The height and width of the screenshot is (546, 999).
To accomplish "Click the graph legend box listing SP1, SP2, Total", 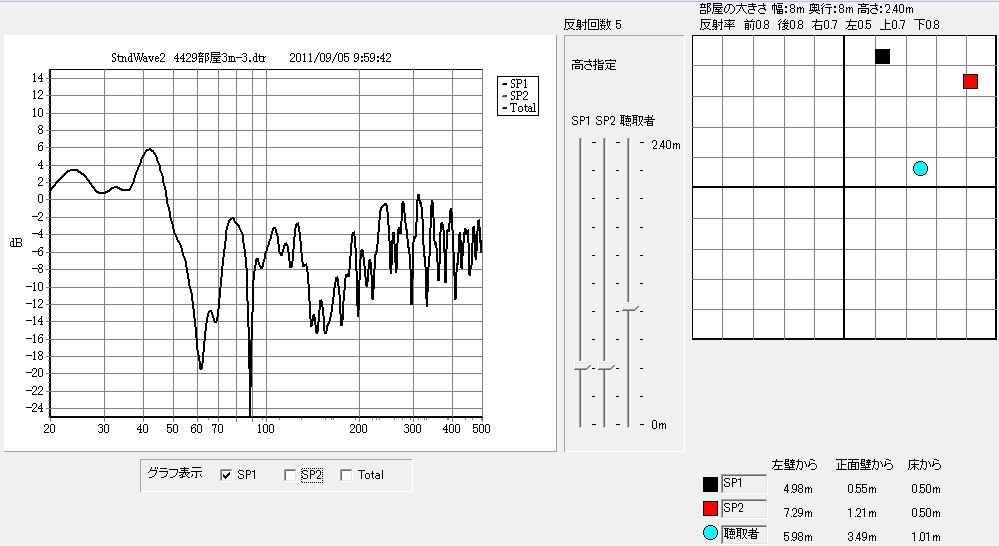I will (x=518, y=94).
